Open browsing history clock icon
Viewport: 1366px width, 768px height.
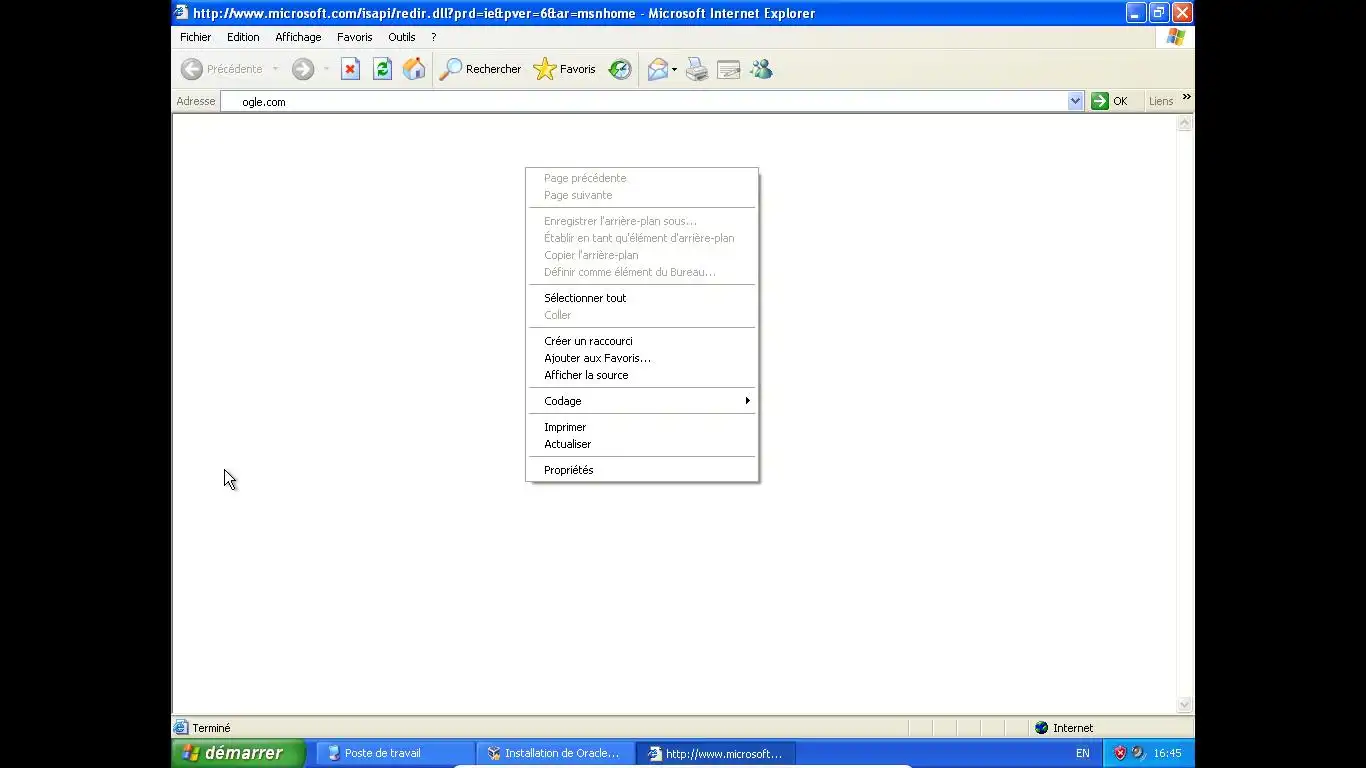[x=620, y=69]
